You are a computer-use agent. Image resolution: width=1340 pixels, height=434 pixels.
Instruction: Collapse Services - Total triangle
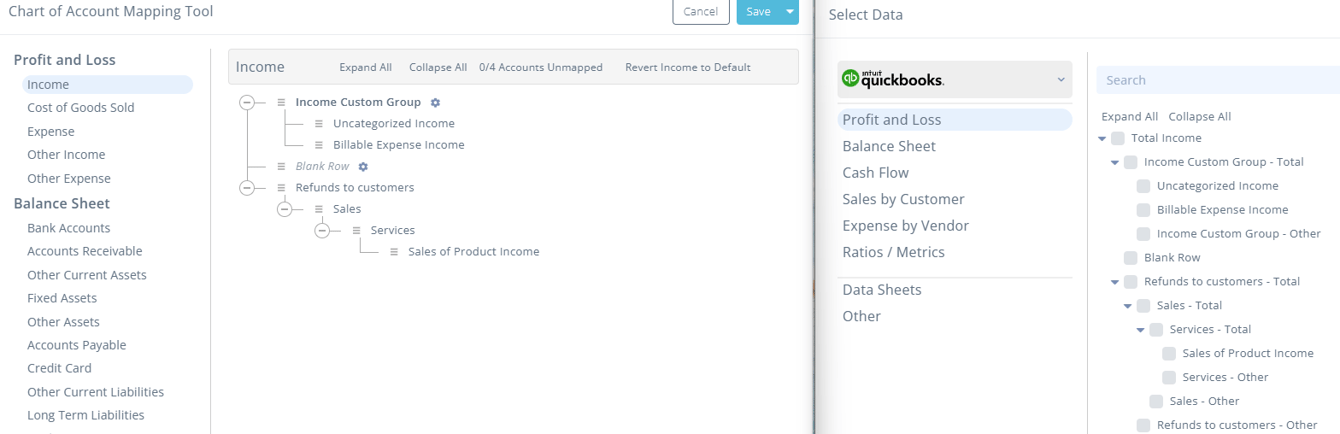click(x=1141, y=330)
